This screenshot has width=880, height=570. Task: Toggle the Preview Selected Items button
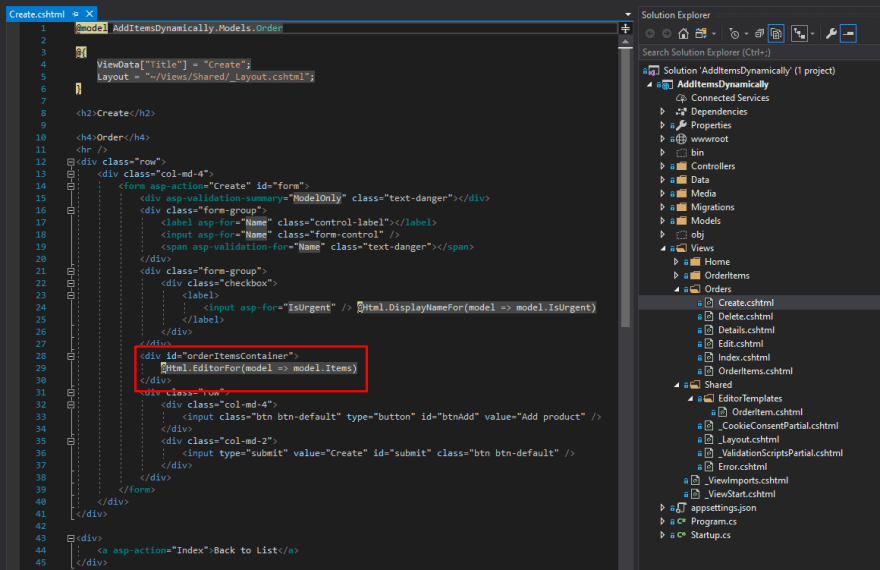click(849, 34)
